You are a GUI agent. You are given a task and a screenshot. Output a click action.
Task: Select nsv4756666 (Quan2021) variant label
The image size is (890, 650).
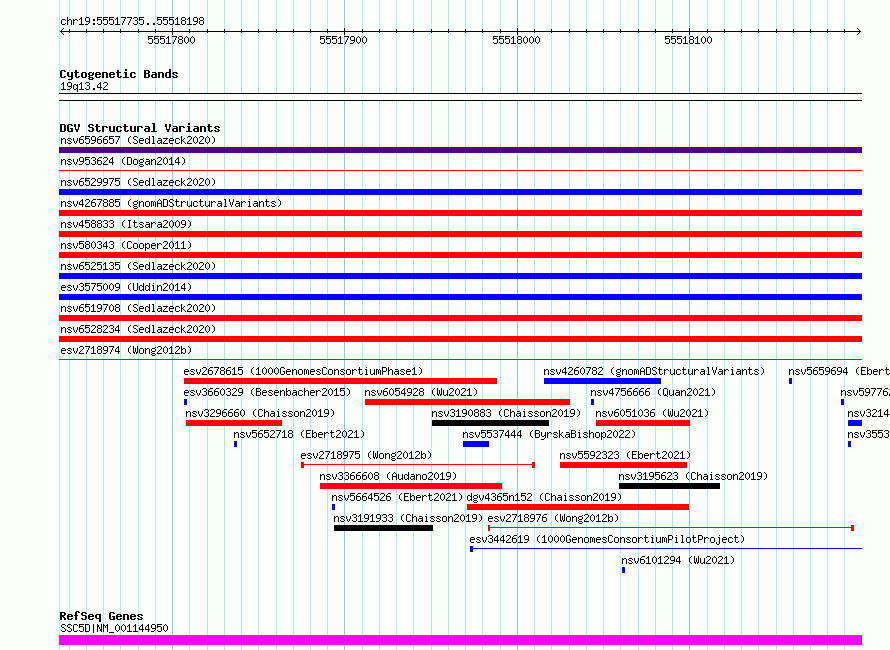coord(653,392)
